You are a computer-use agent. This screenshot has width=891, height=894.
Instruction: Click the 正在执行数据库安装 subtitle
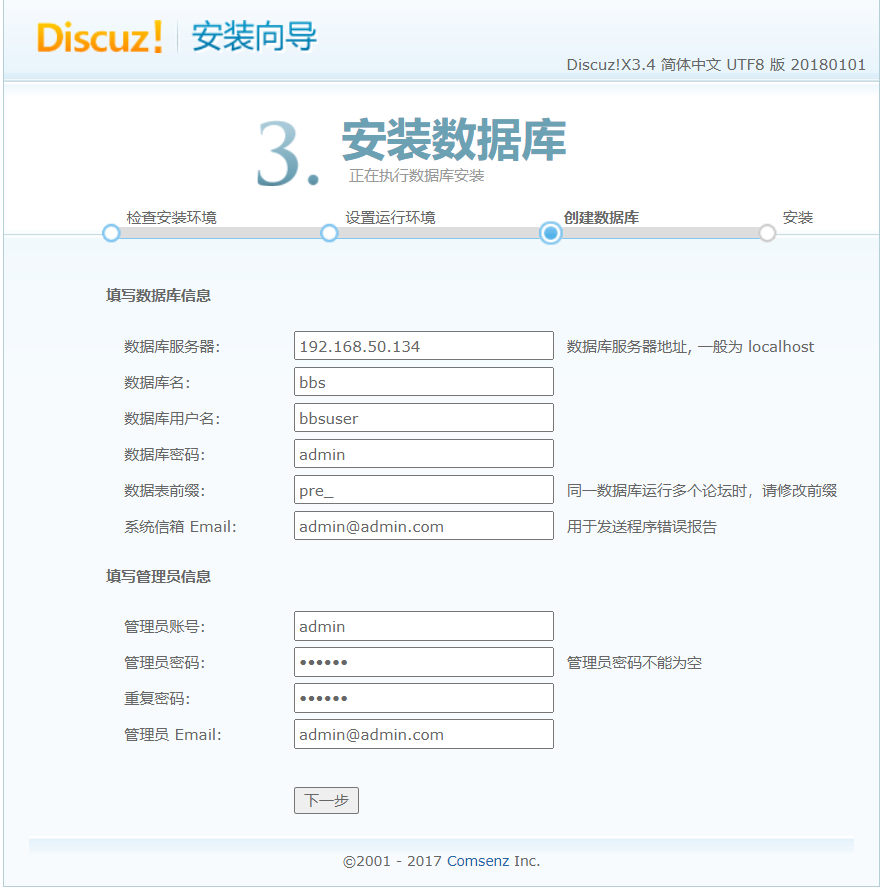(417, 176)
